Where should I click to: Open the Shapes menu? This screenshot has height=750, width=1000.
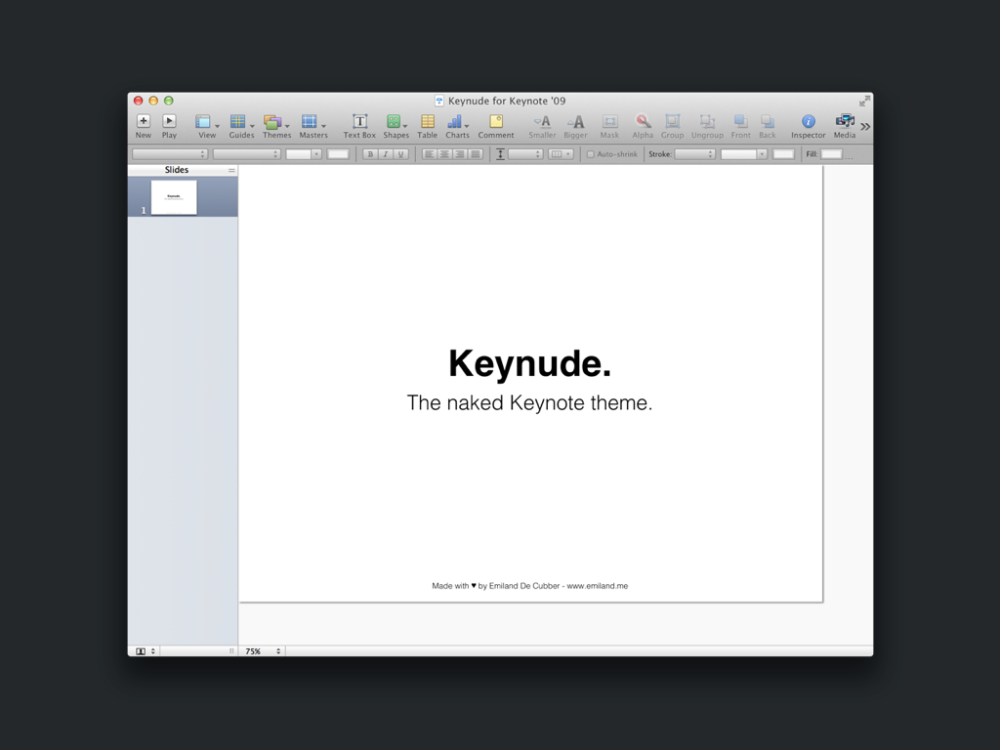396,126
